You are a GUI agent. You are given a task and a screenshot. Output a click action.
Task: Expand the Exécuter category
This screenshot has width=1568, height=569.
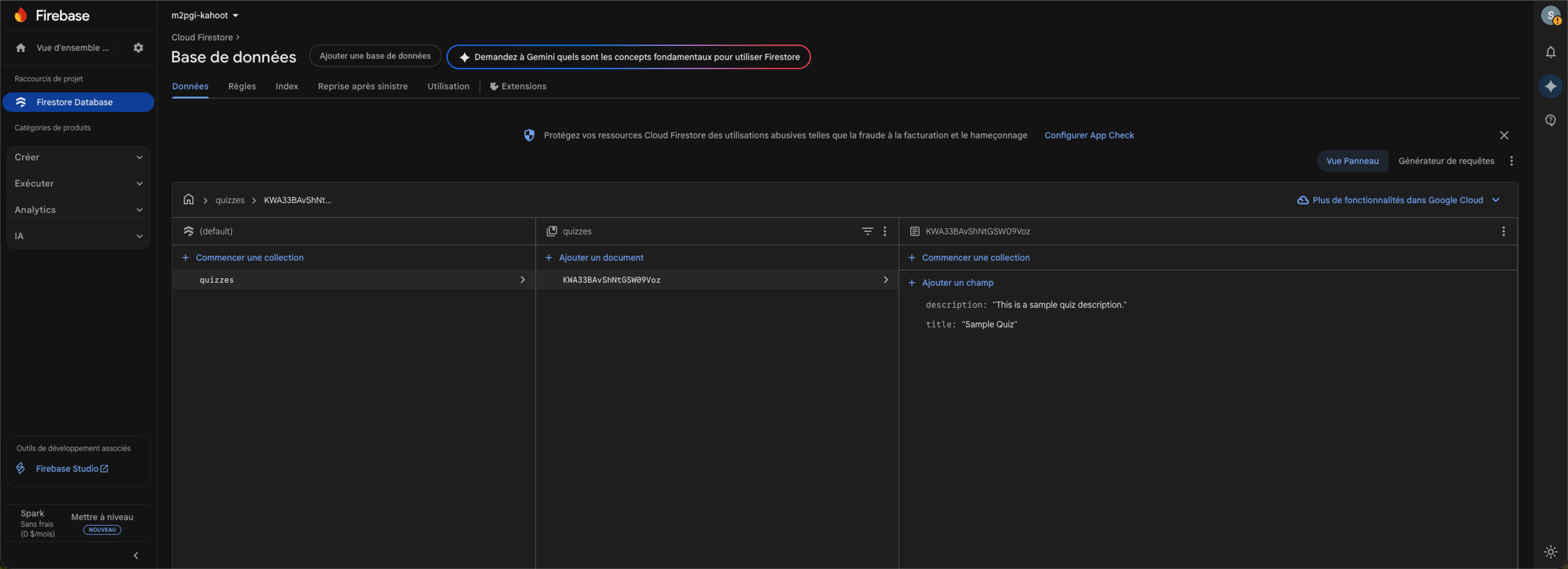pyautogui.click(x=78, y=184)
